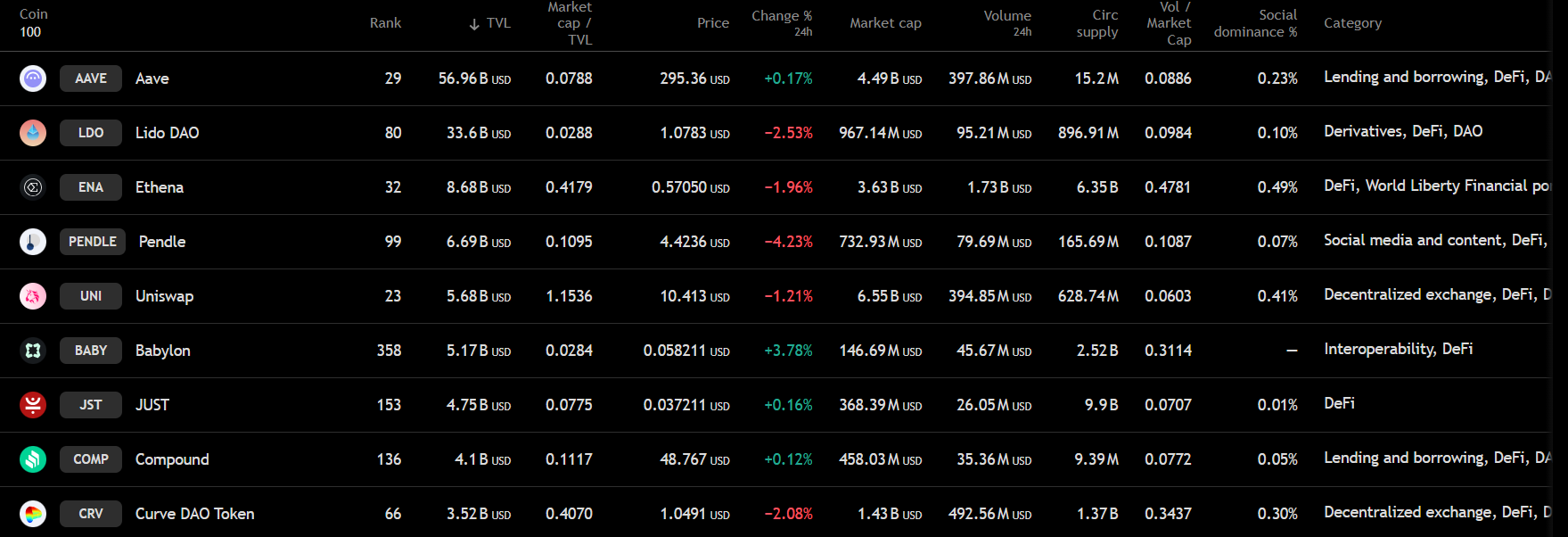Open the Curve DAO Token name link

coord(194,514)
